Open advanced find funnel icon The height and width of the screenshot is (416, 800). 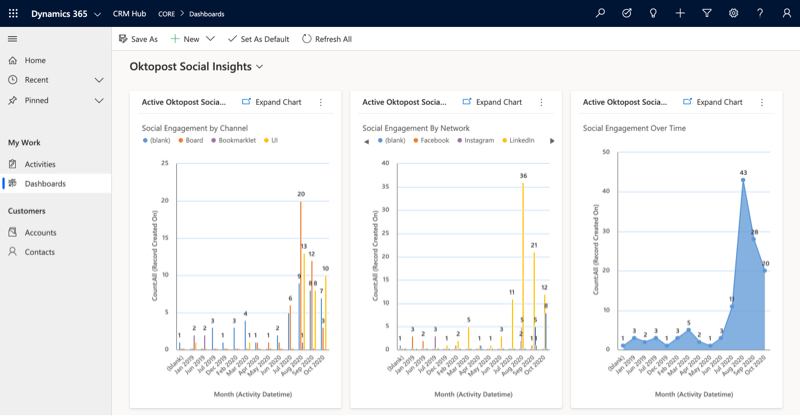tap(707, 13)
